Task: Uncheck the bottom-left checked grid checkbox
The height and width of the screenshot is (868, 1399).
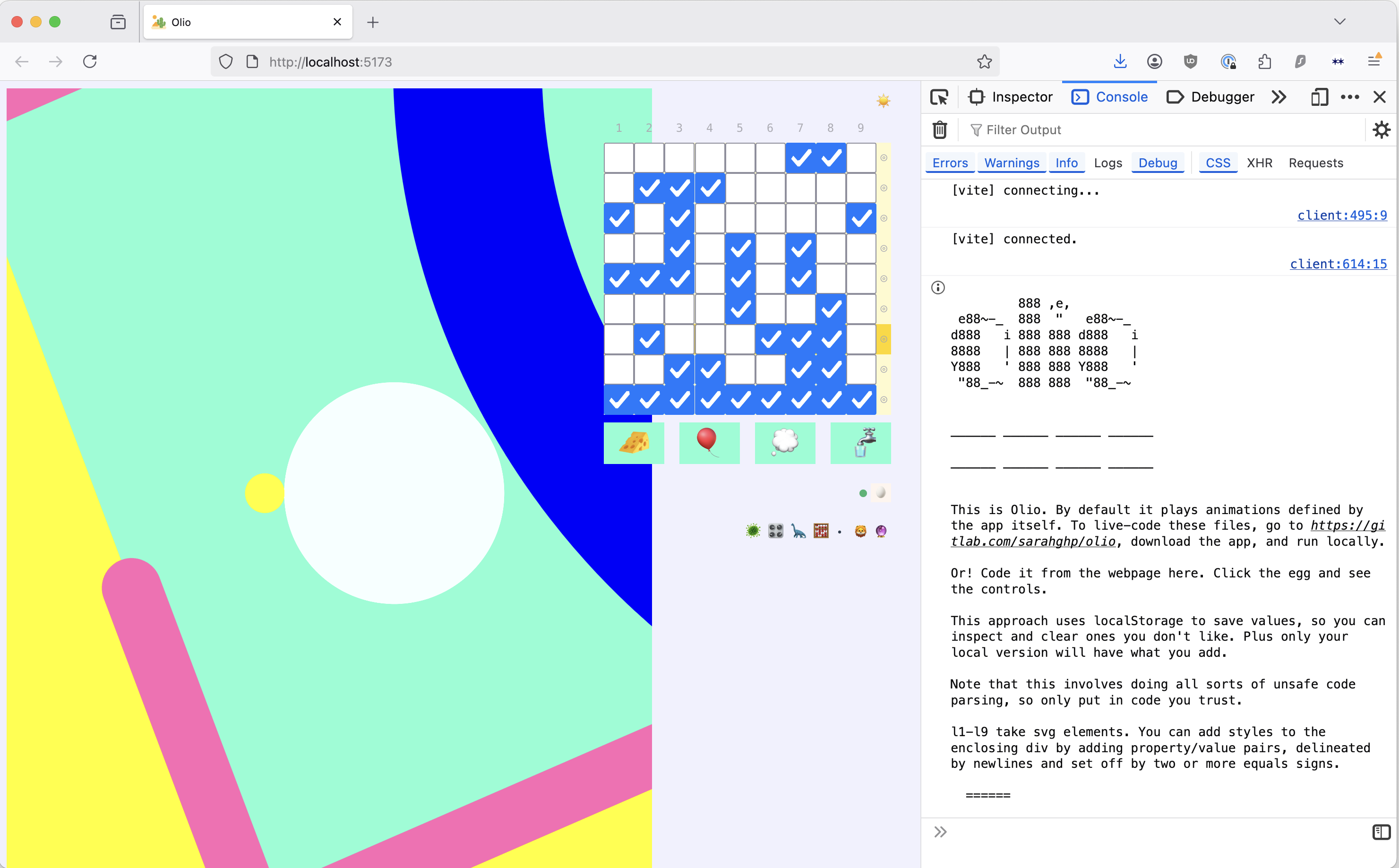Action: click(x=619, y=400)
